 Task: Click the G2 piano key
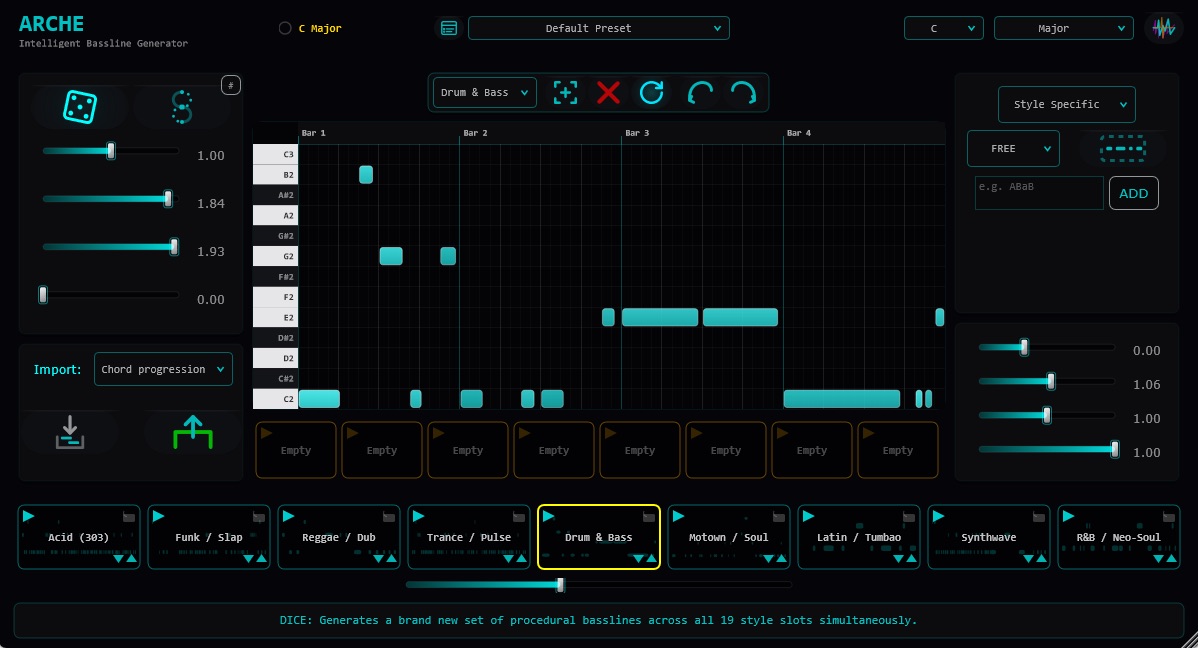[275, 256]
